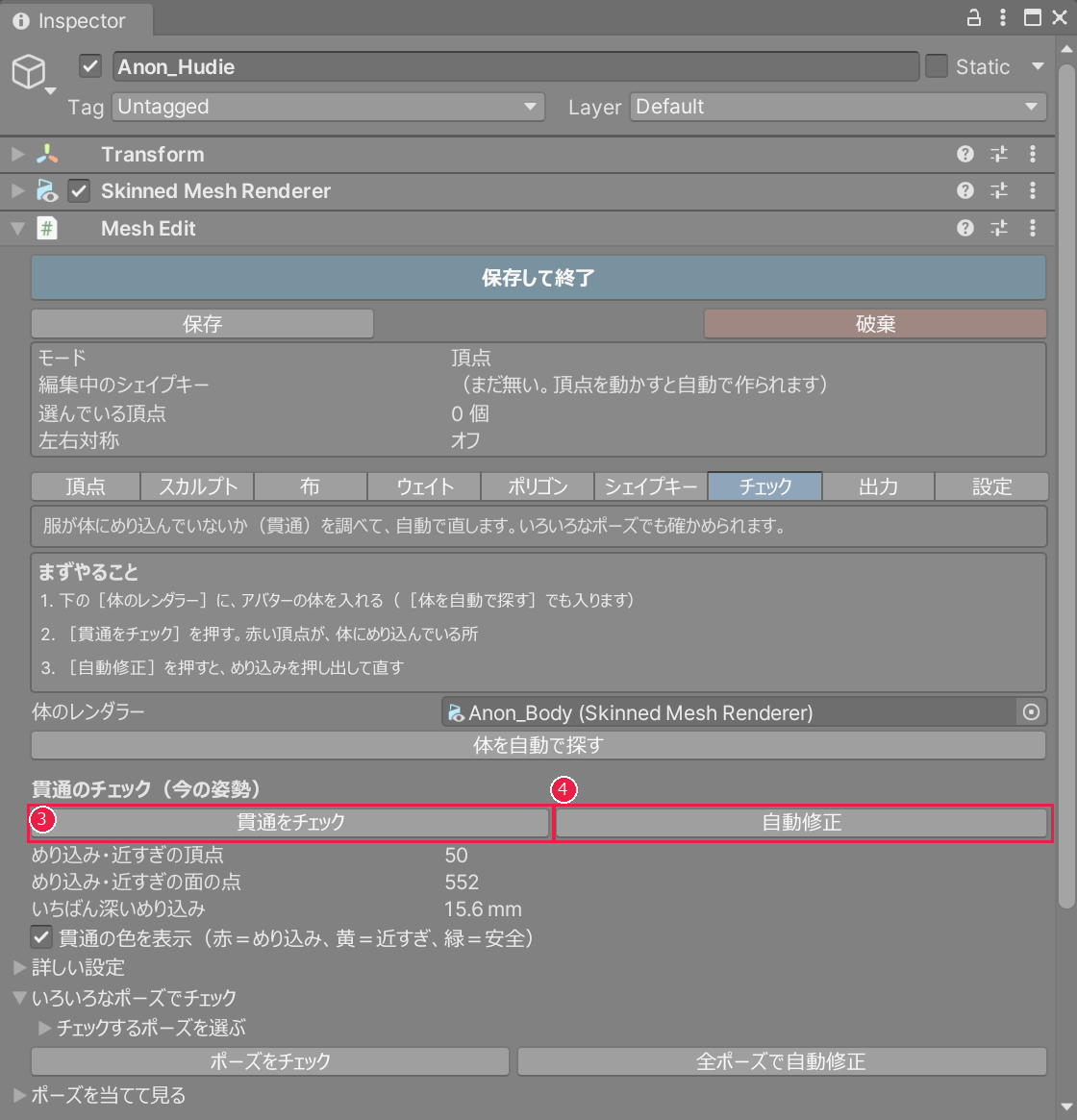Screen dimensions: 1077x1120
Task: Click the めり込み・近すぎの頂点 value 50
Action: [456, 855]
